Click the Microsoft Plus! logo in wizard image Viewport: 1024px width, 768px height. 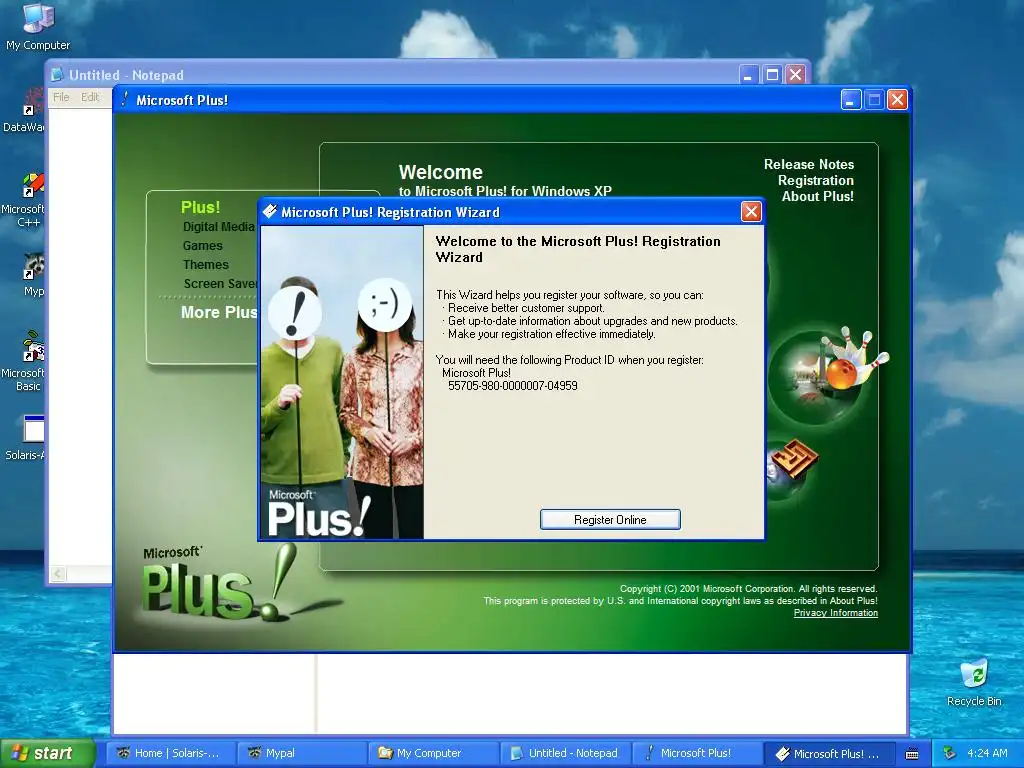click(x=319, y=513)
